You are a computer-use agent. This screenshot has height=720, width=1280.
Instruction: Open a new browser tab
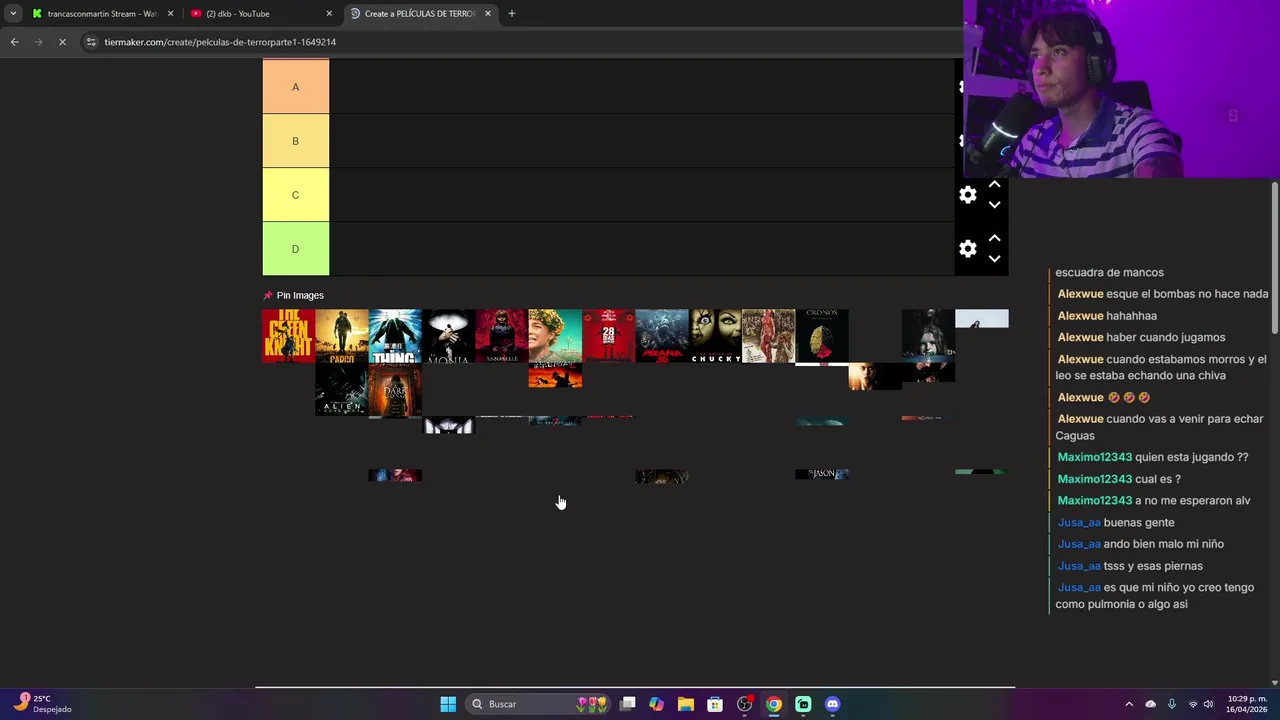tap(512, 14)
